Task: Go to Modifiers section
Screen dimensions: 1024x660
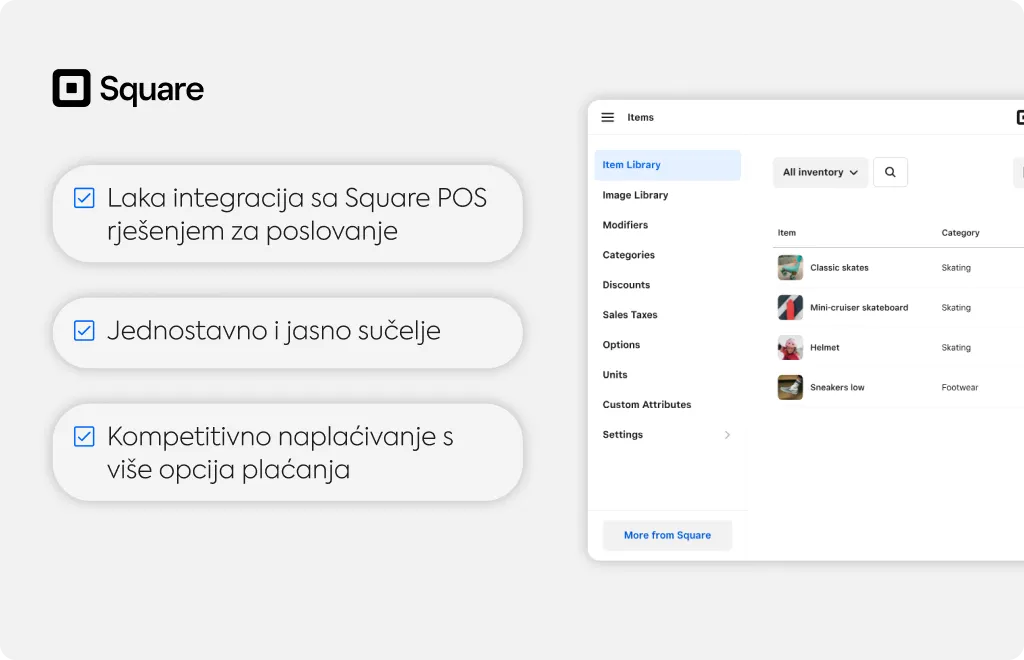Action: tap(625, 225)
